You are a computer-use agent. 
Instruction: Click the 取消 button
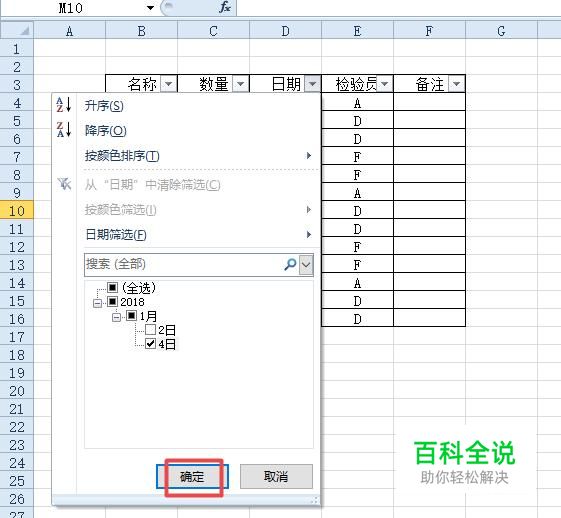point(276,477)
